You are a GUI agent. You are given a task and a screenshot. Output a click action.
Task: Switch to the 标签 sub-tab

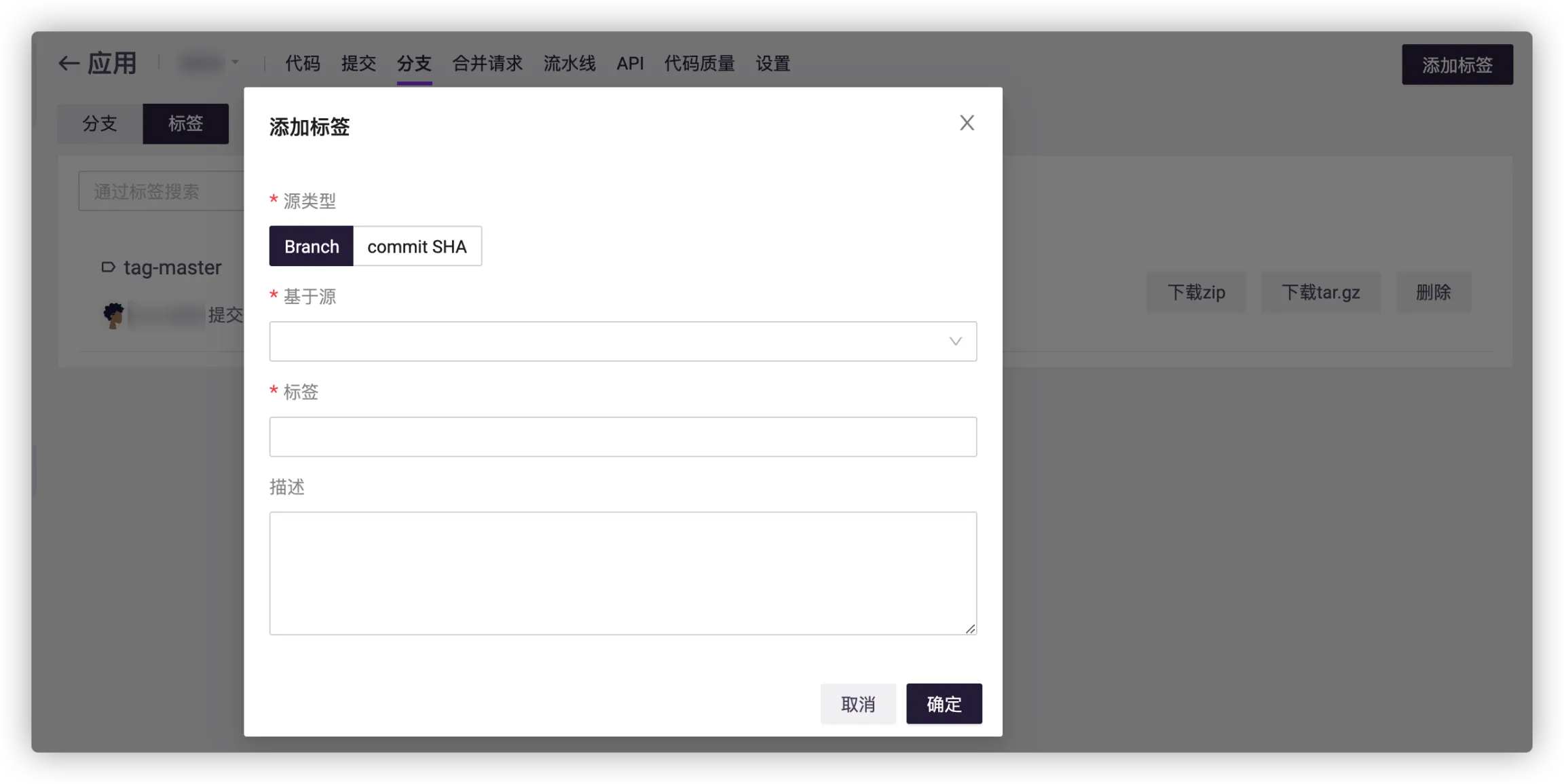tap(185, 124)
